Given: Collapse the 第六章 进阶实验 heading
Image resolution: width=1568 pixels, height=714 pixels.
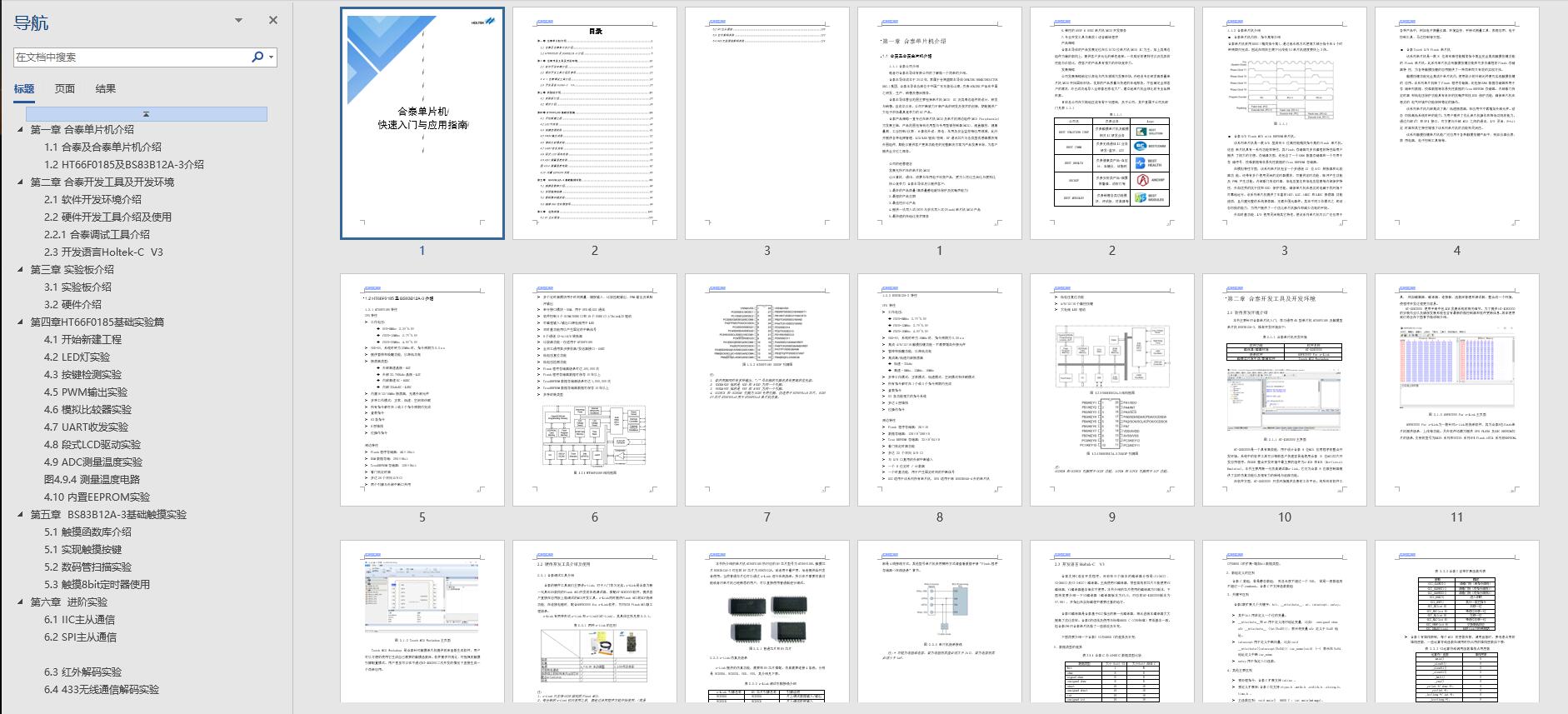Looking at the screenshot, I should [21, 602].
